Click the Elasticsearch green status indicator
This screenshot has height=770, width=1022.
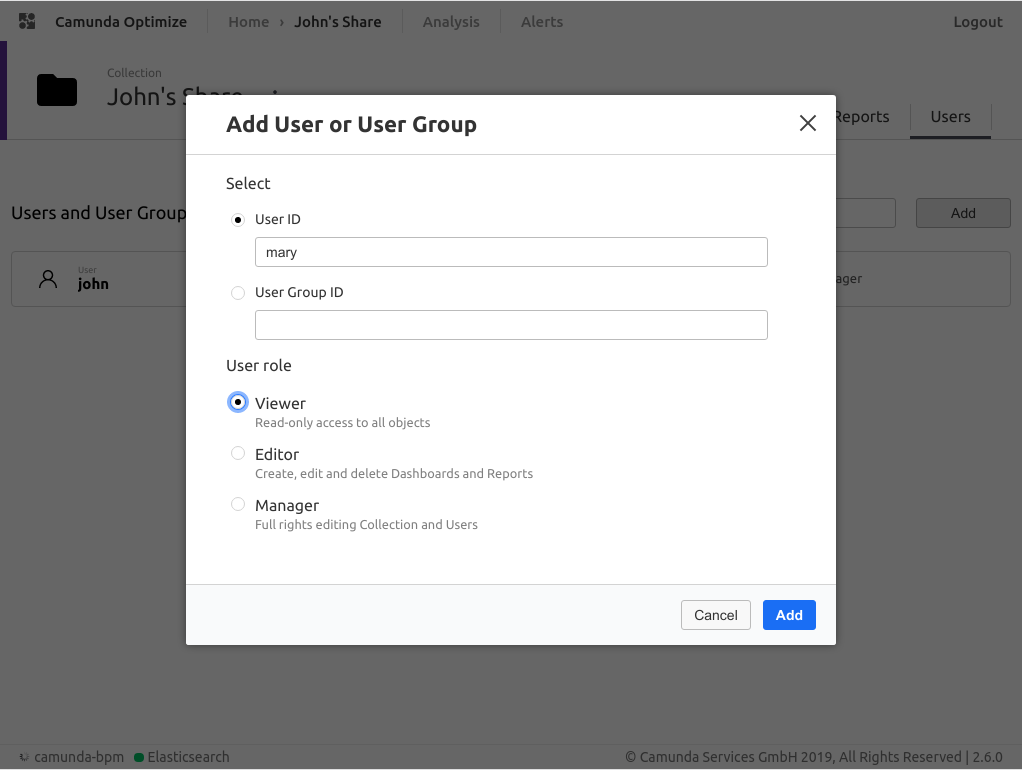(139, 757)
